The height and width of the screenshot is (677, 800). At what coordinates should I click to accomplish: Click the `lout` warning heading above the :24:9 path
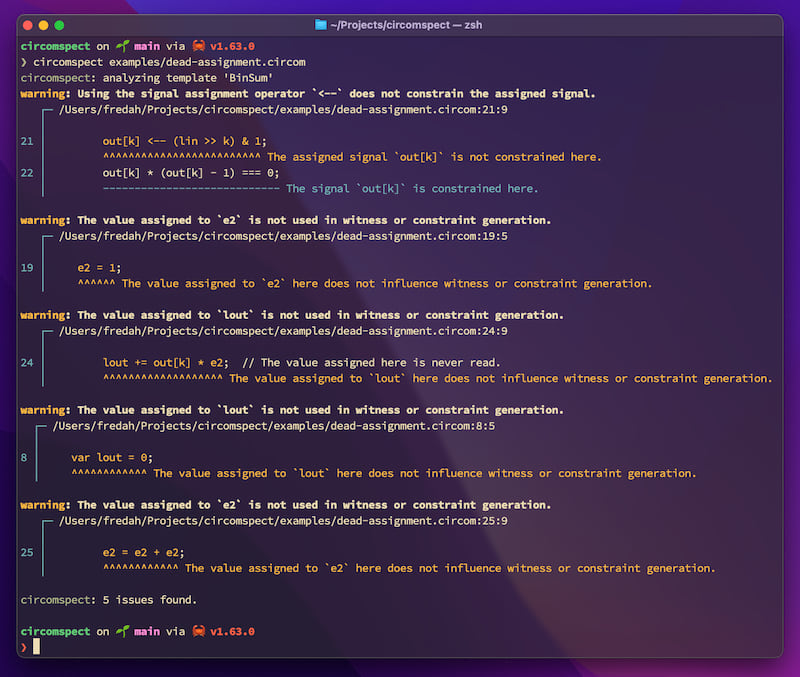[x=292, y=315]
